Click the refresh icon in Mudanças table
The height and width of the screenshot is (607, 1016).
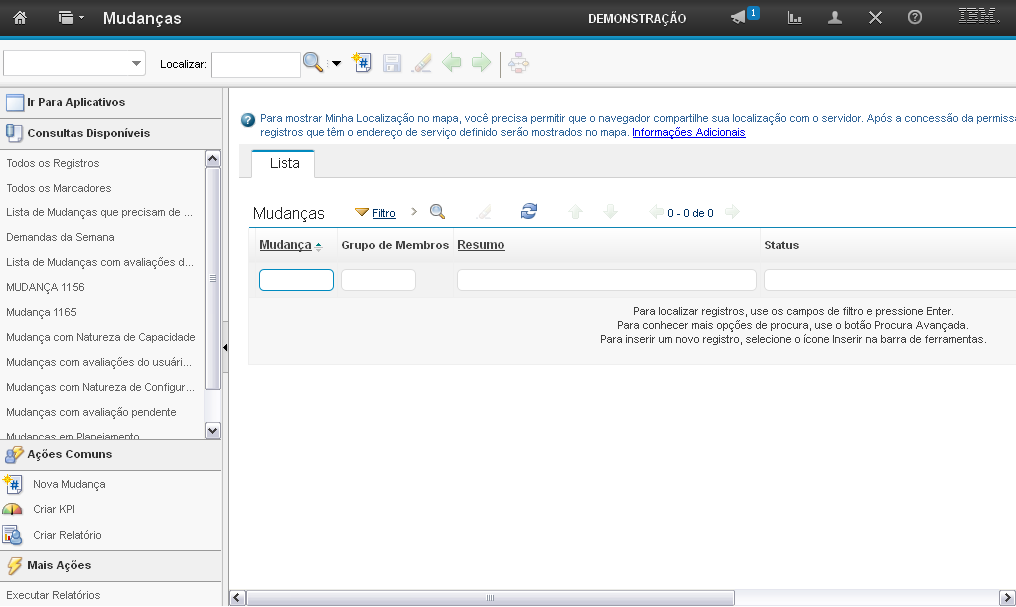tap(529, 212)
